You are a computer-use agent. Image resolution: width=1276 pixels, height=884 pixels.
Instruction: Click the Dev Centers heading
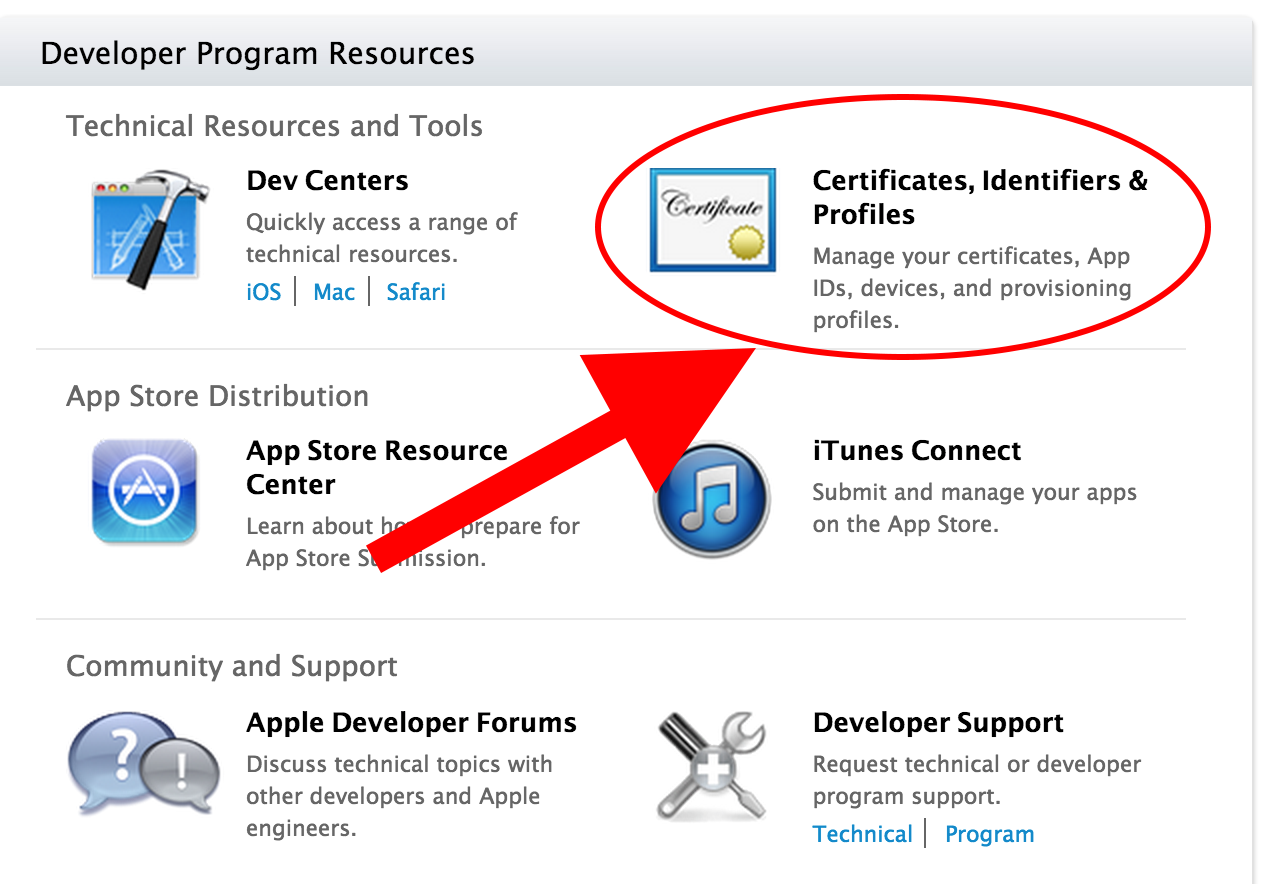pyautogui.click(x=327, y=181)
